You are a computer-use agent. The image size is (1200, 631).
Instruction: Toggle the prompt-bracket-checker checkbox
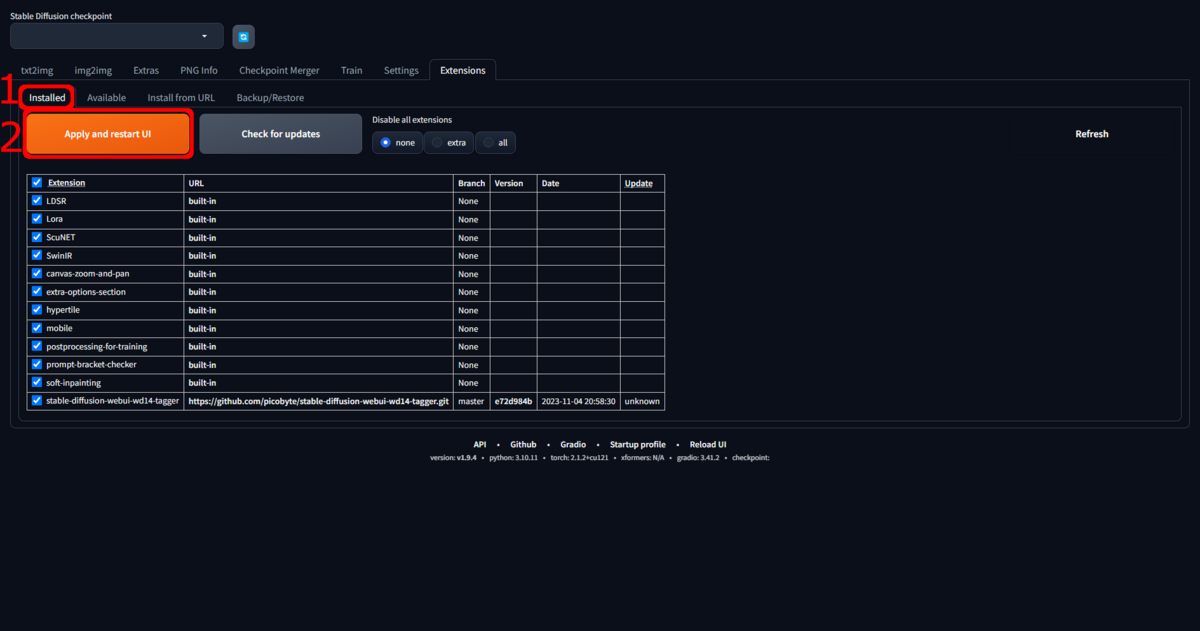tap(37, 364)
